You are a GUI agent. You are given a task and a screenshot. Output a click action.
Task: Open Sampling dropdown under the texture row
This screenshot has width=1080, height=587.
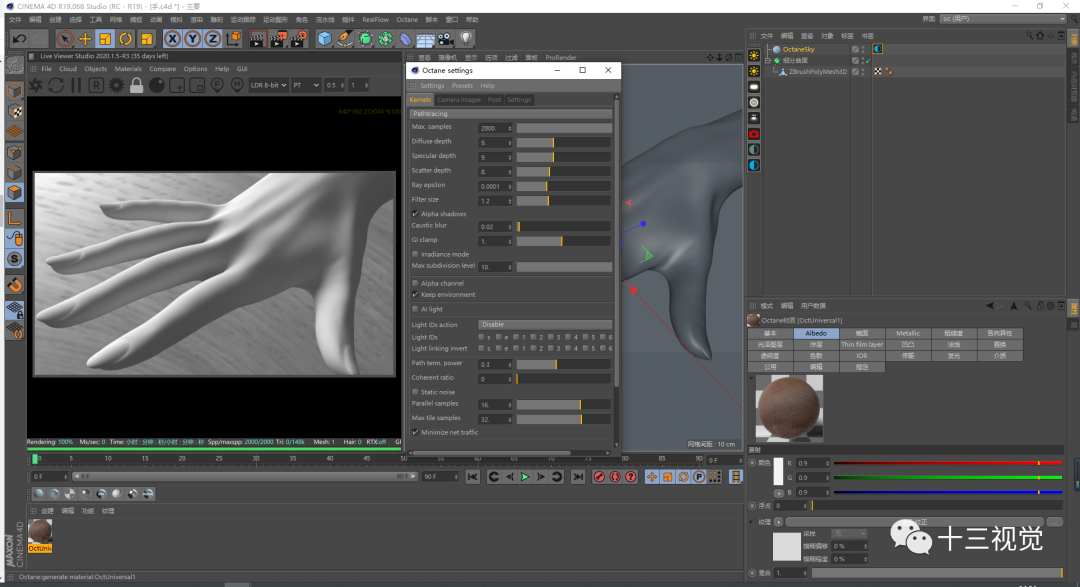[x=849, y=534]
